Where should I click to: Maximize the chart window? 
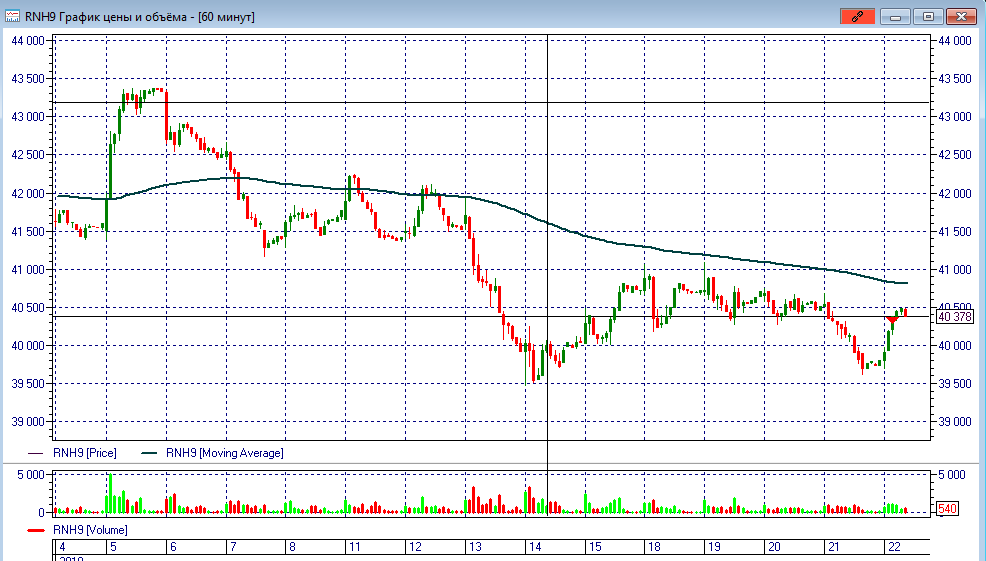pyautogui.click(x=928, y=16)
